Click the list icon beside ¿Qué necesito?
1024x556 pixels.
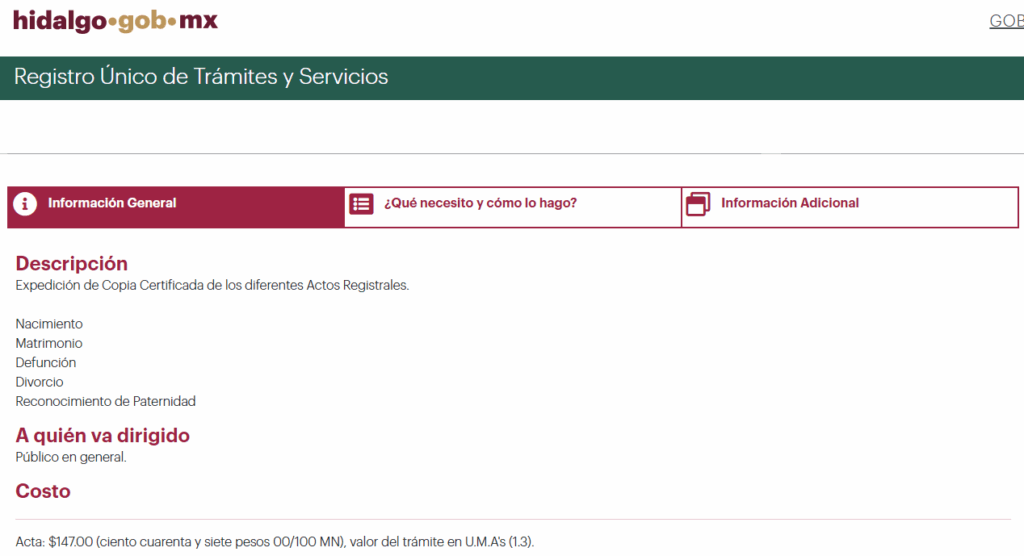click(x=361, y=204)
